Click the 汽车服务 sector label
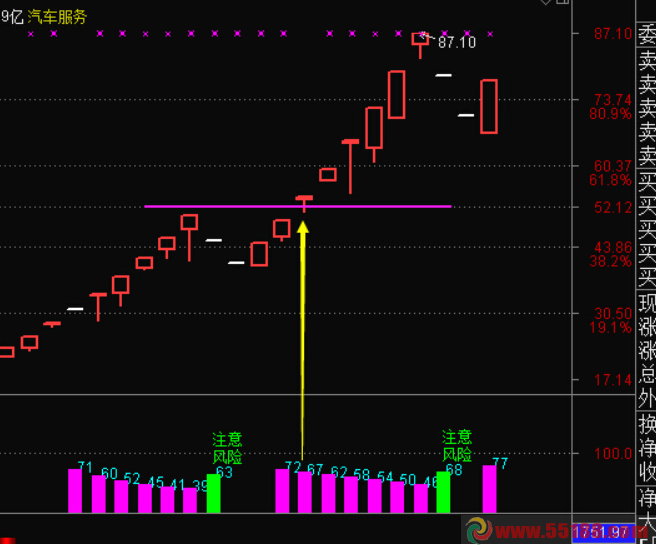The image size is (656, 545). [x=57, y=17]
